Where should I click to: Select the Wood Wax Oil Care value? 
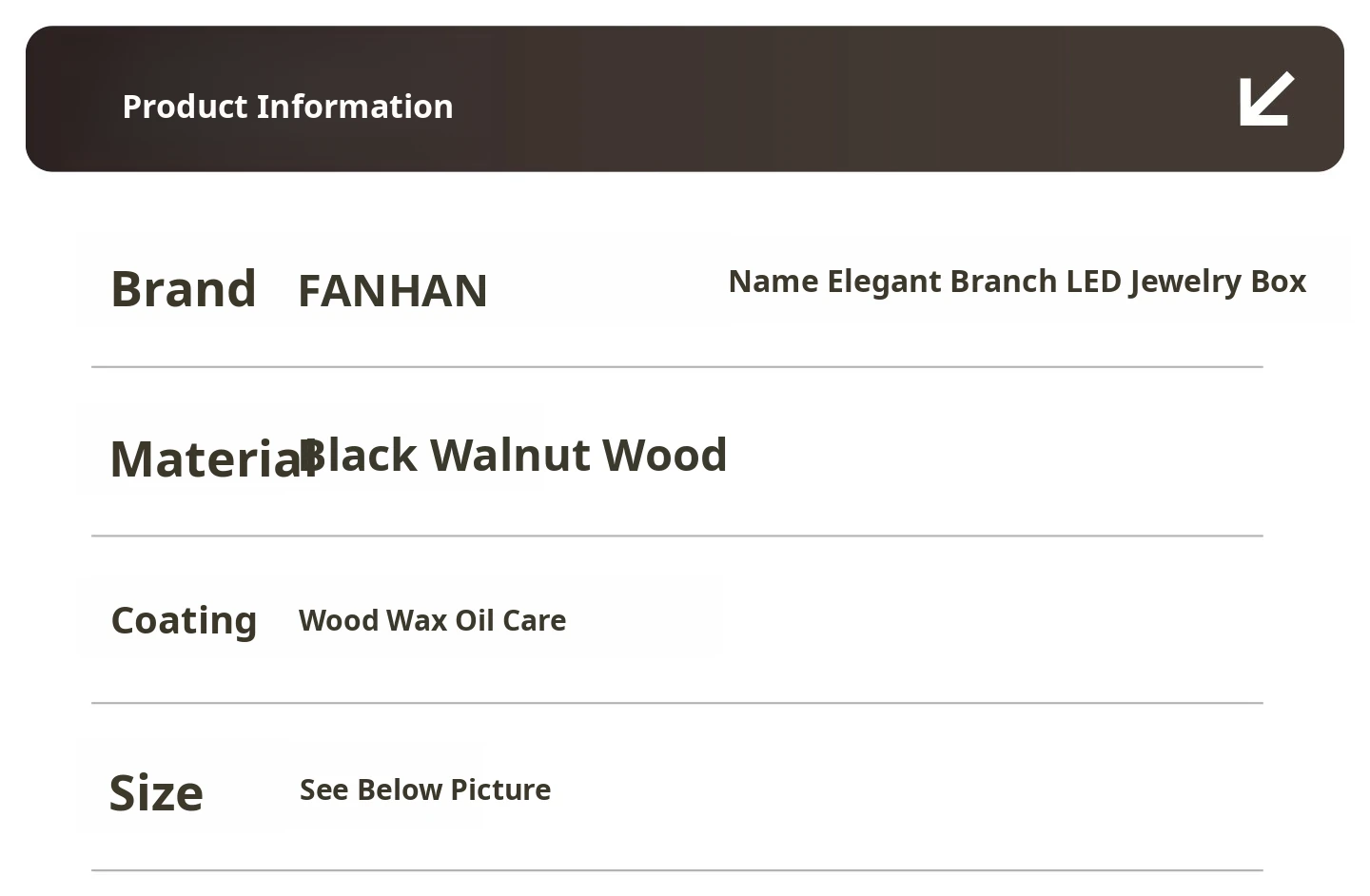click(x=432, y=620)
